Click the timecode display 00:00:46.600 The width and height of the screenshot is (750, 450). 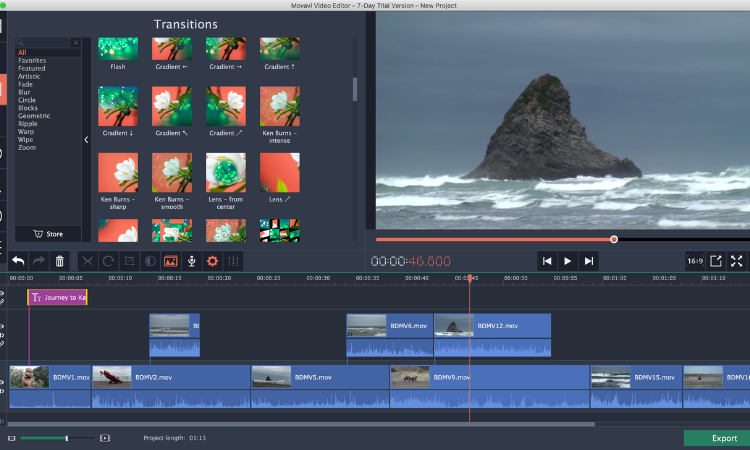(x=410, y=261)
